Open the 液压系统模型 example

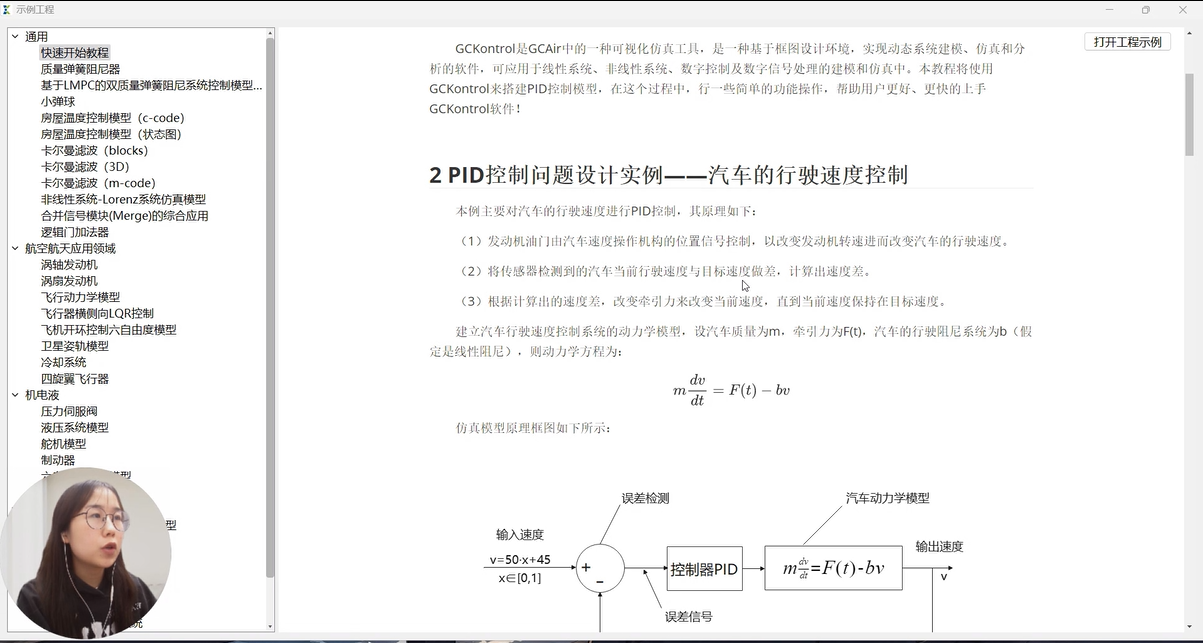pos(75,428)
